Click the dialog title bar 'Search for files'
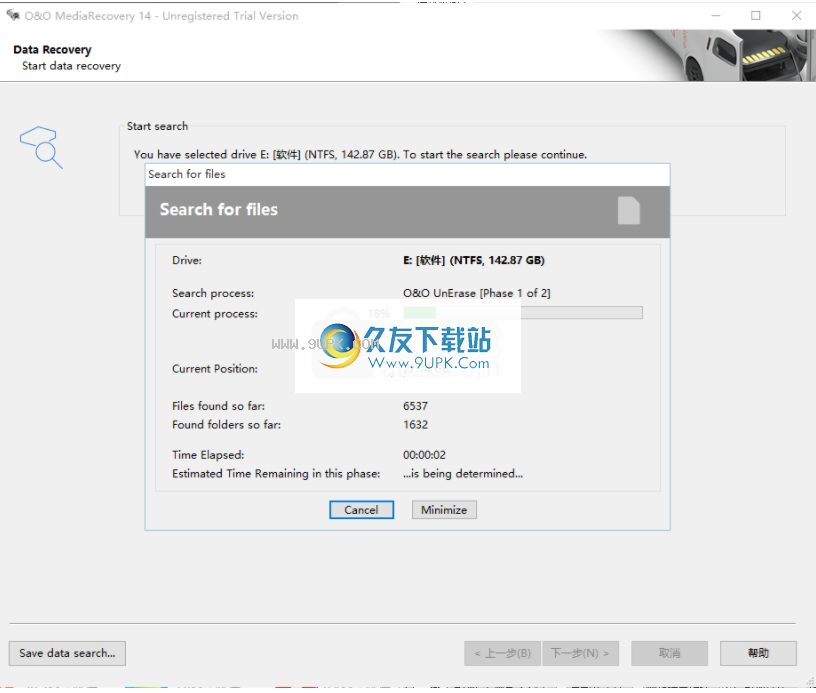 tap(407, 174)
